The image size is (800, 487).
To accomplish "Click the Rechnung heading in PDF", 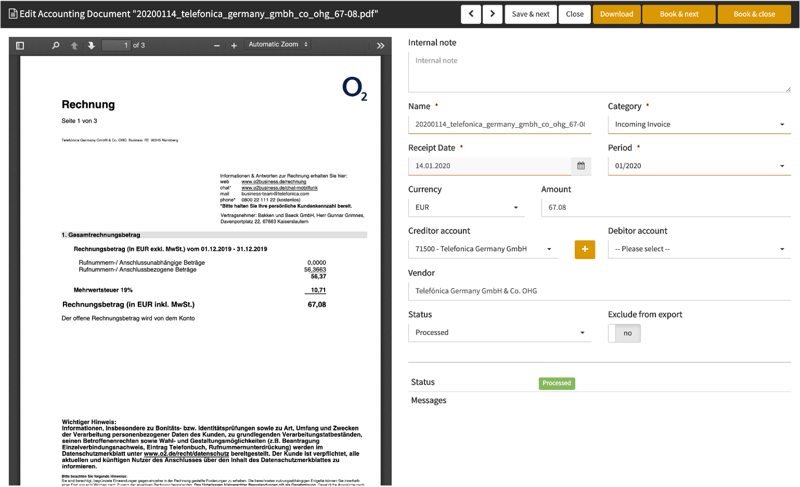I will [88, 105].
